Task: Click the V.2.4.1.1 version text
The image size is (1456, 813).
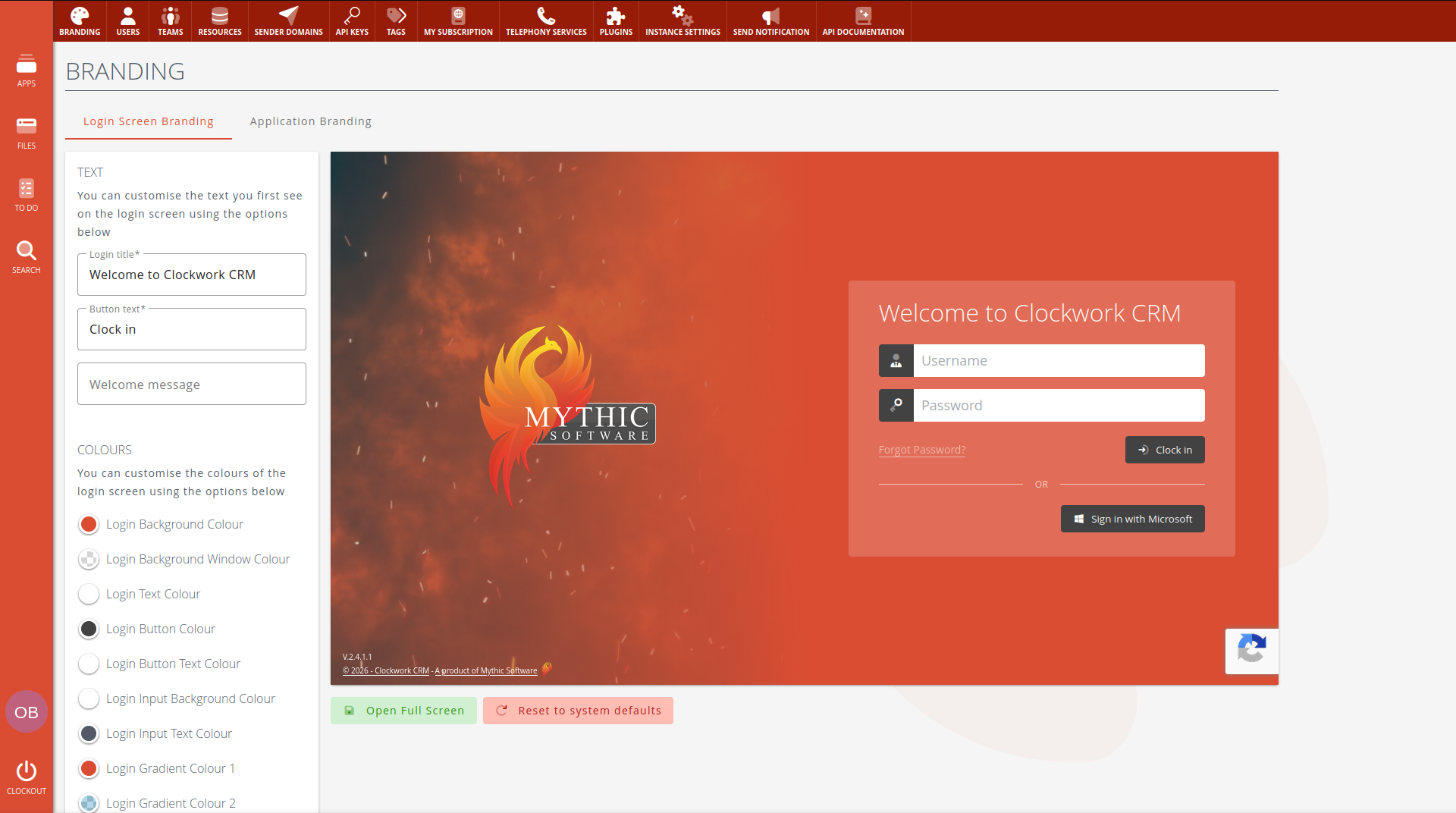Action: 357,657
